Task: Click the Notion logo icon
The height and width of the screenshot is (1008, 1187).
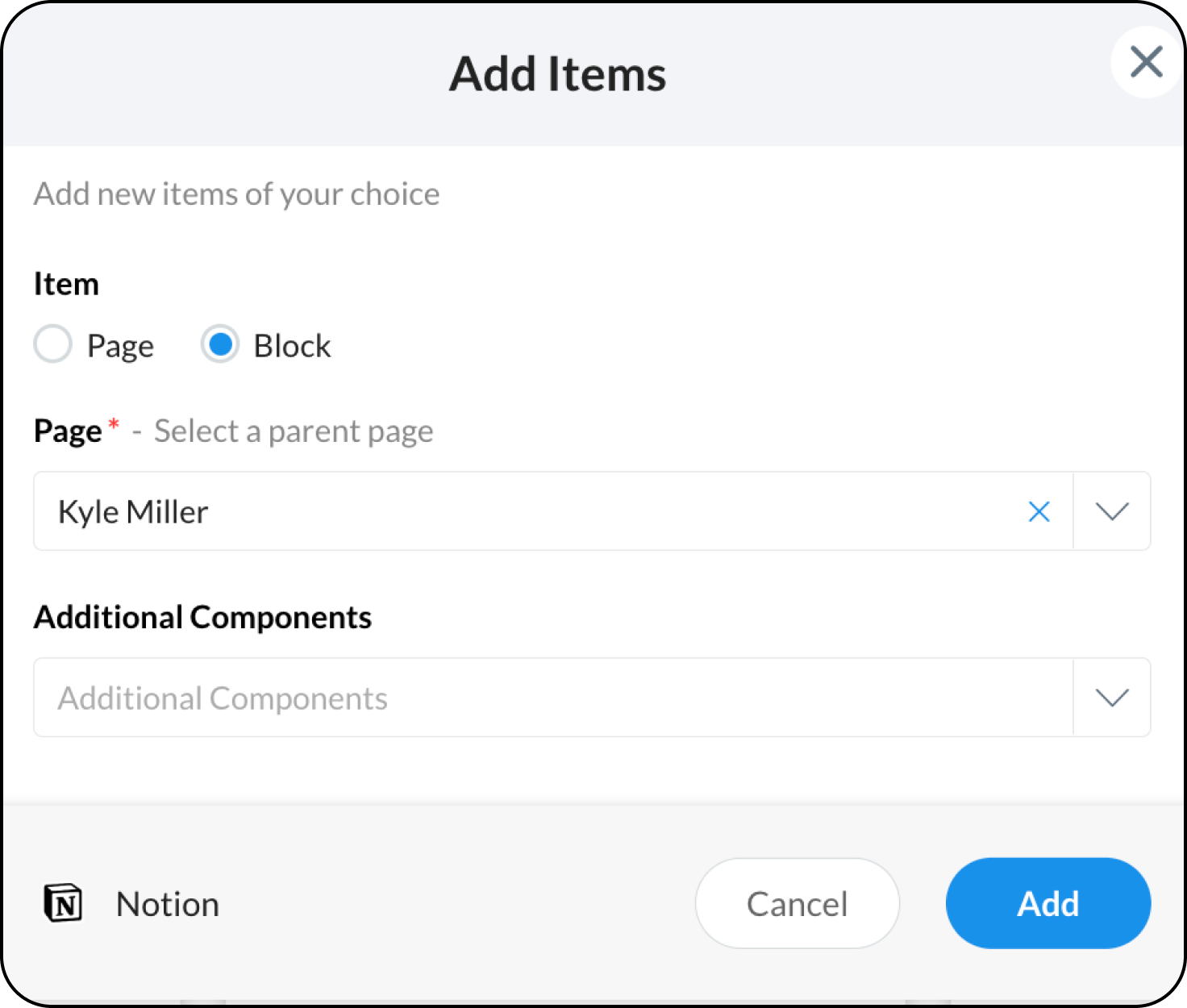Action: pos(63,903)
